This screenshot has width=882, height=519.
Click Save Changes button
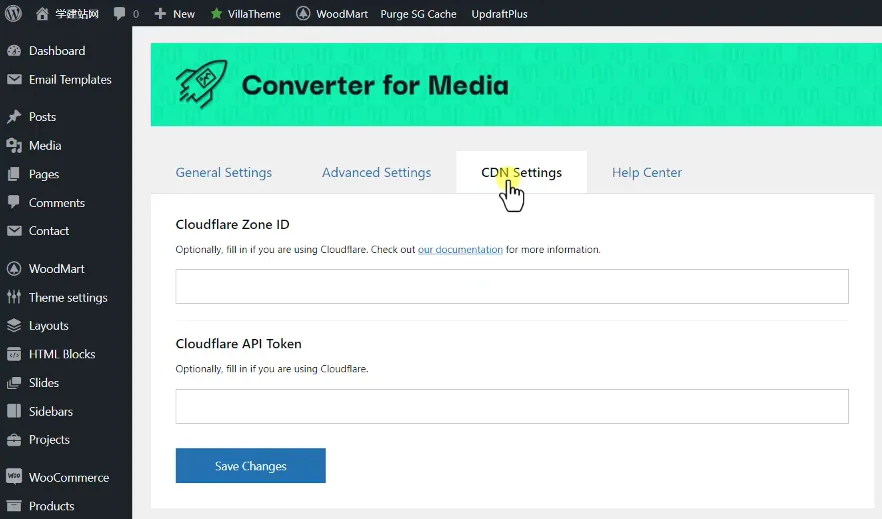point(250,466)
